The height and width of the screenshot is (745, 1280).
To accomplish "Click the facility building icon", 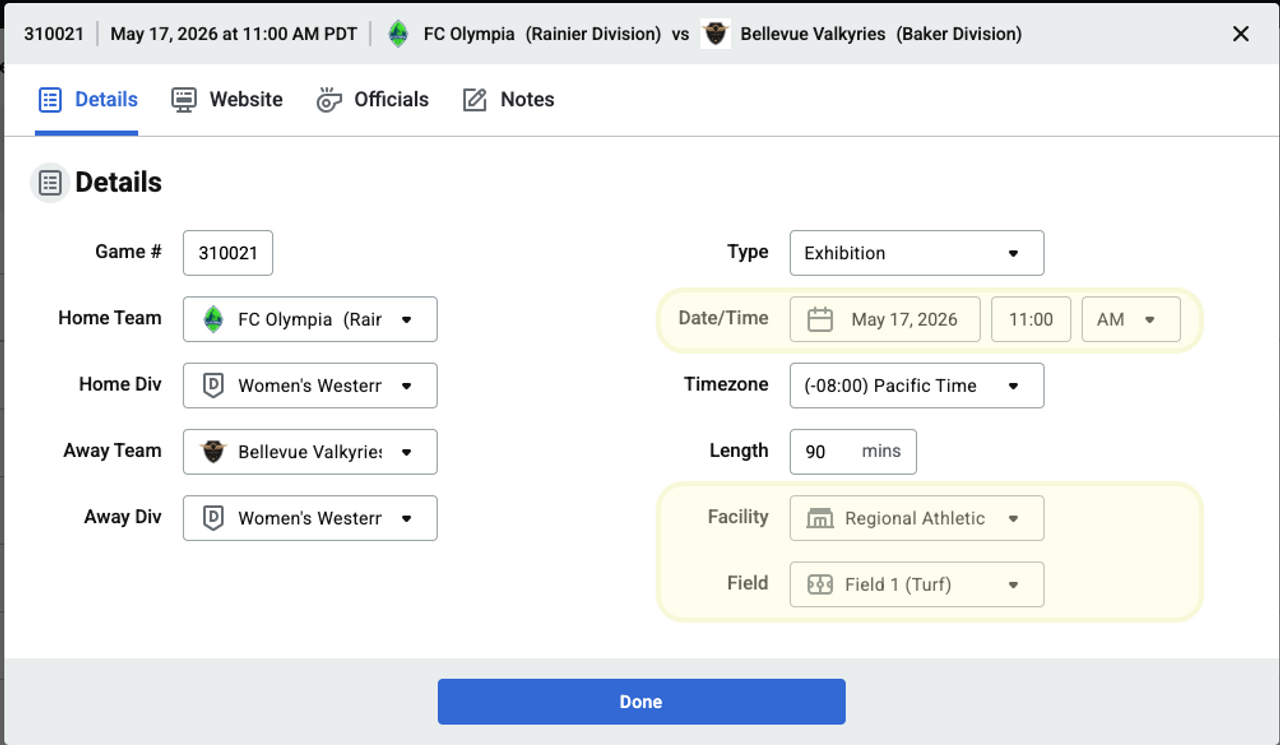I will click(820, 518).
